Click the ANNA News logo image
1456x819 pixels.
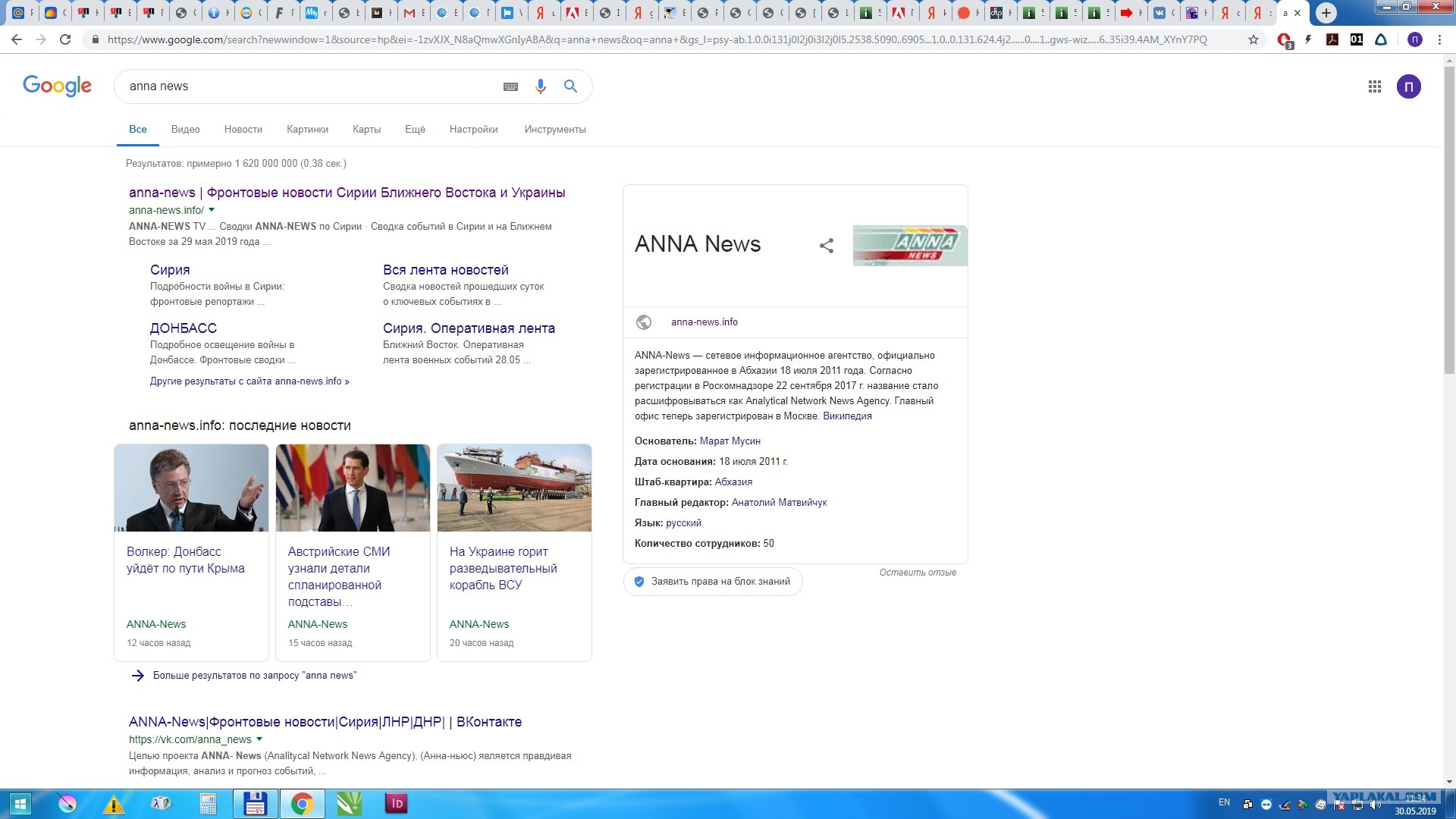(x=910, y=246)
